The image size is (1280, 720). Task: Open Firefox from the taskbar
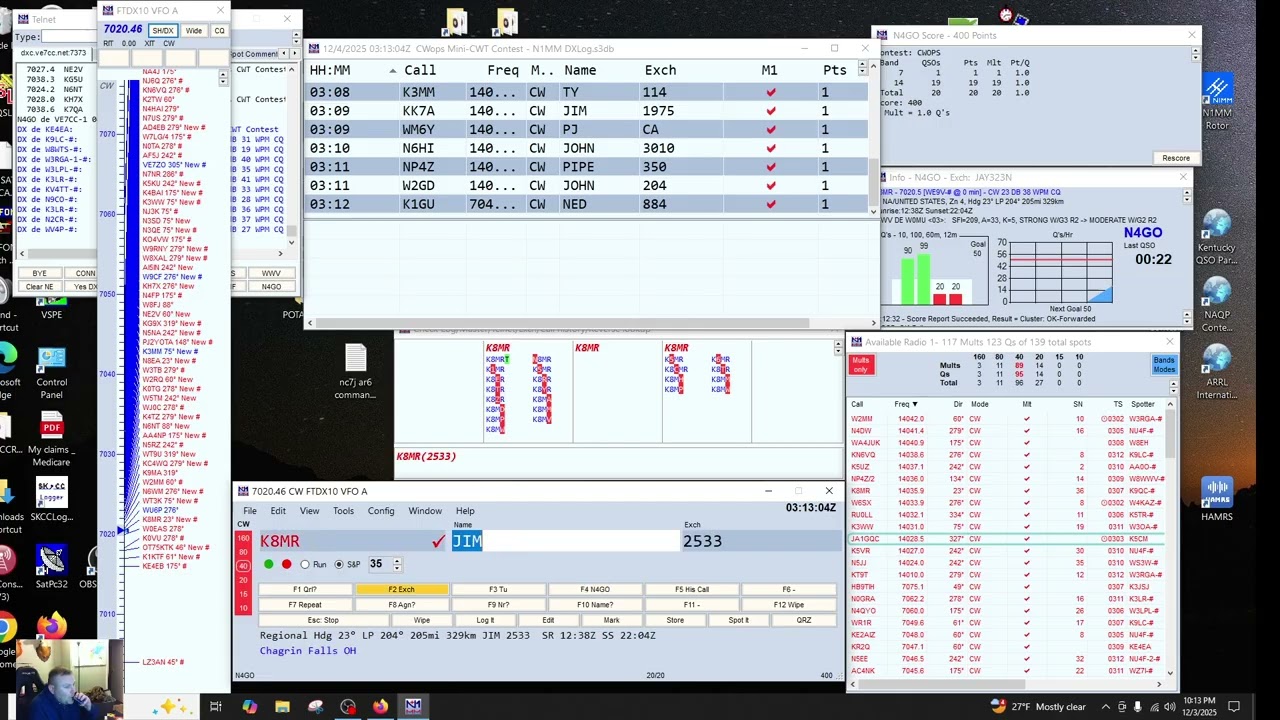380,706
